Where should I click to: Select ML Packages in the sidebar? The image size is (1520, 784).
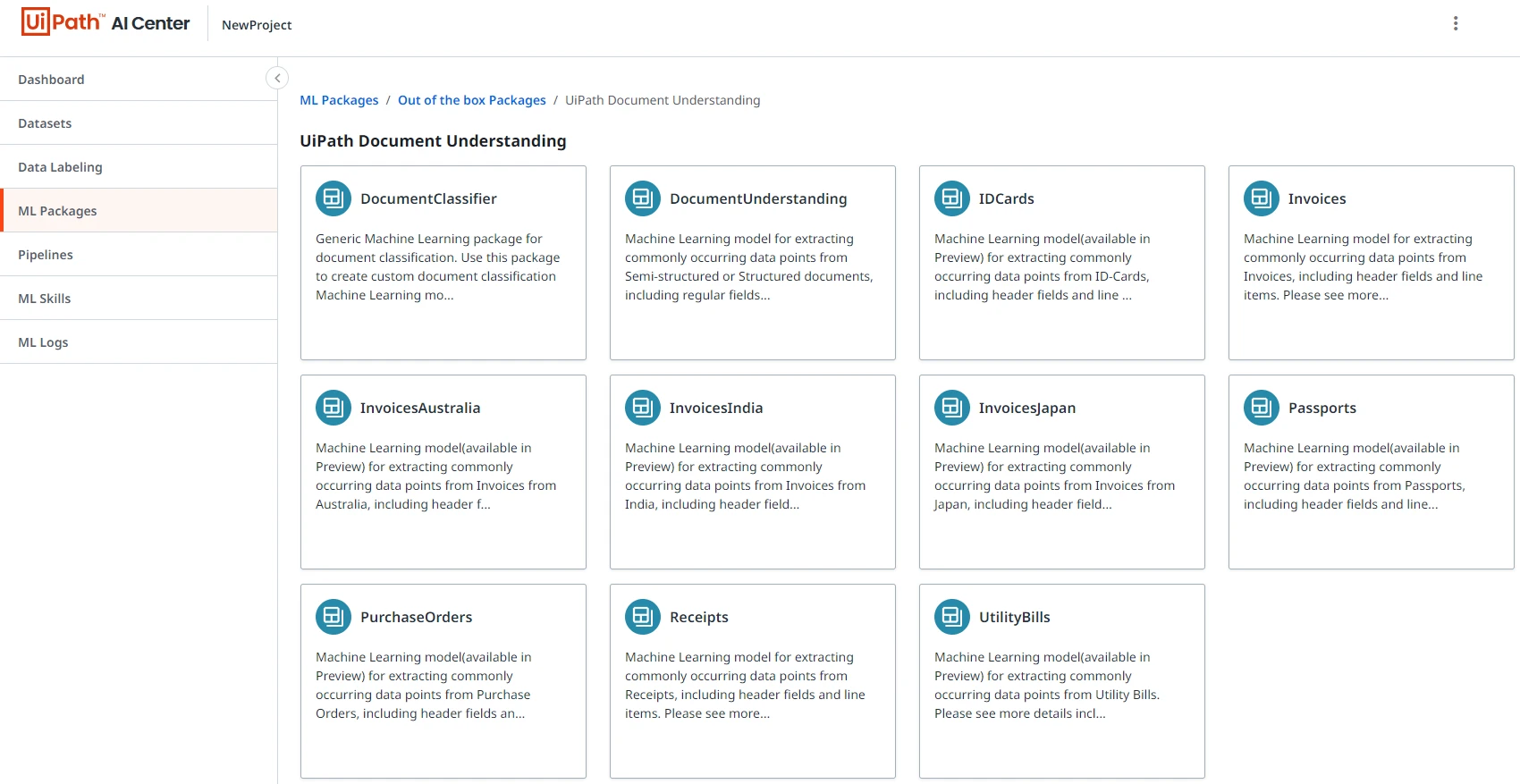coord(139,211)
